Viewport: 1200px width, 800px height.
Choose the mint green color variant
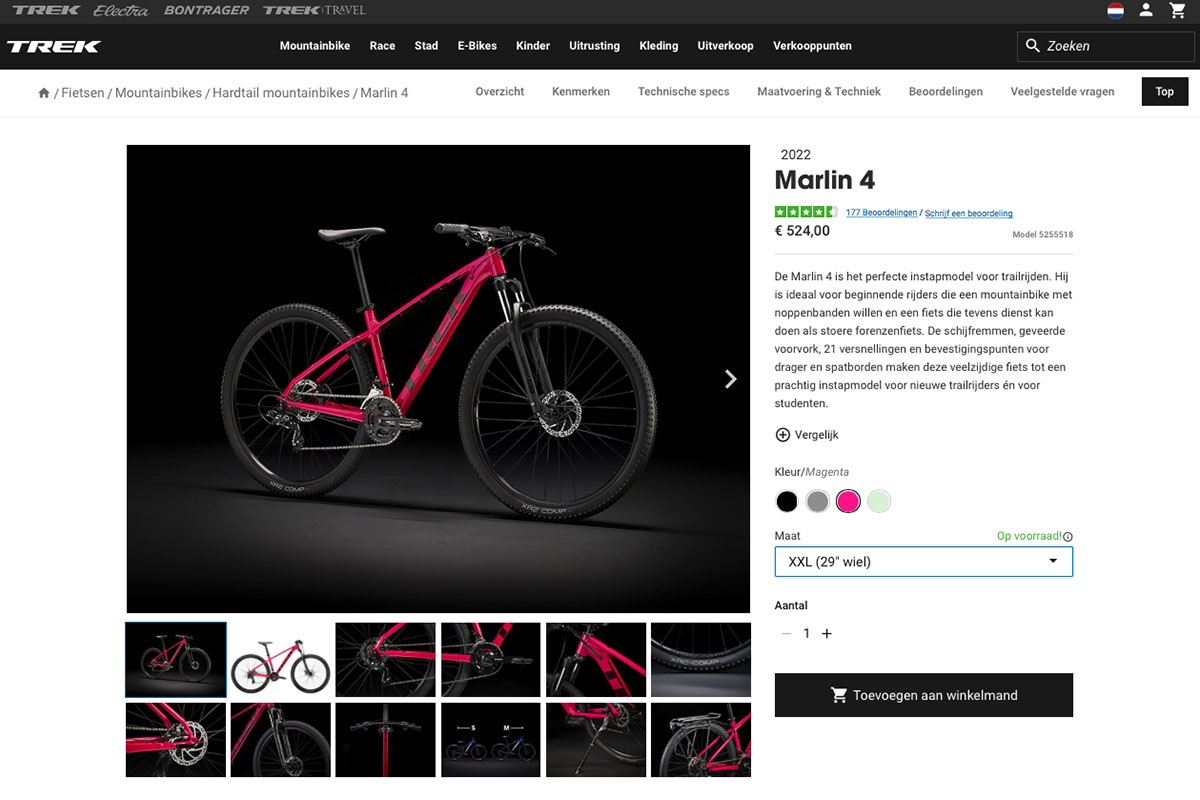(878, 501)
